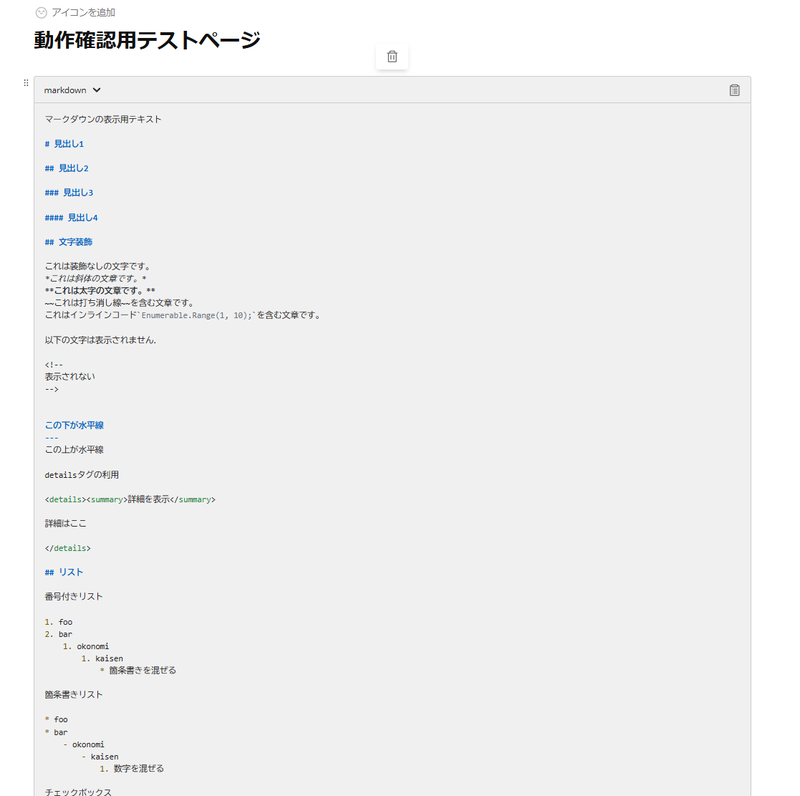800x796 pixels.
Task: Click 'アイコンを追加' add icon button
Action: click(76, 13)
